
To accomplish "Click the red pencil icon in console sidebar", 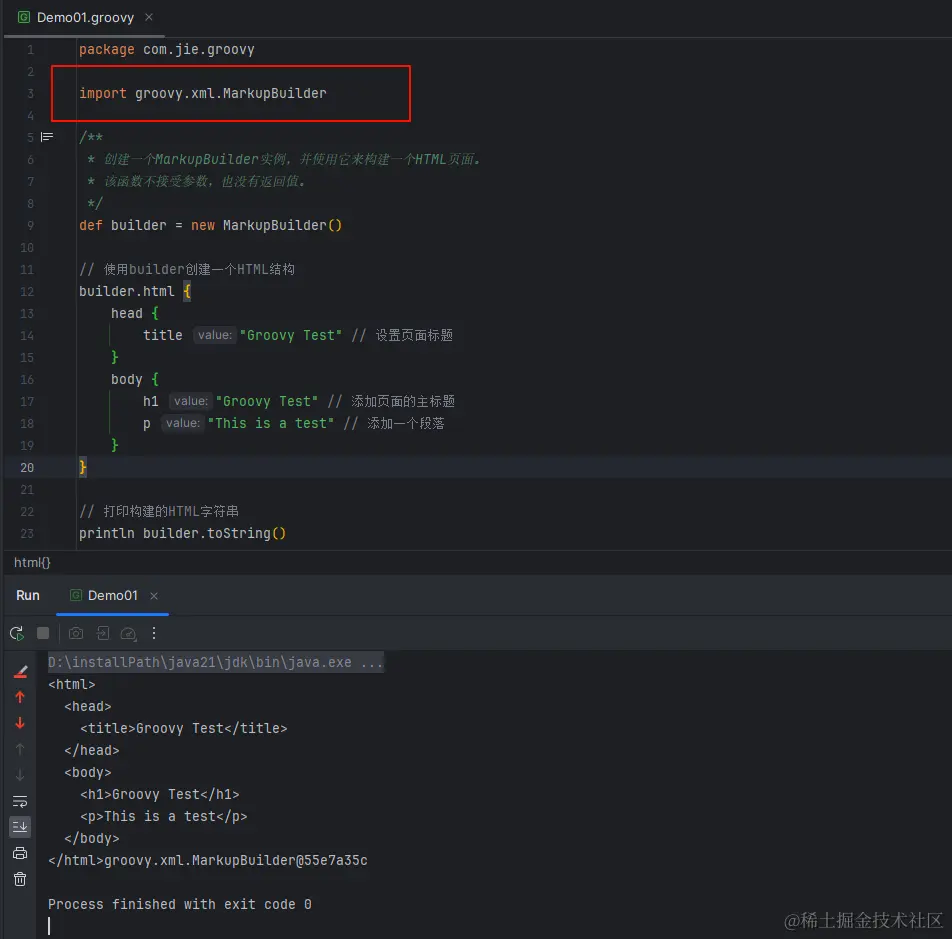I will [20, 671].
